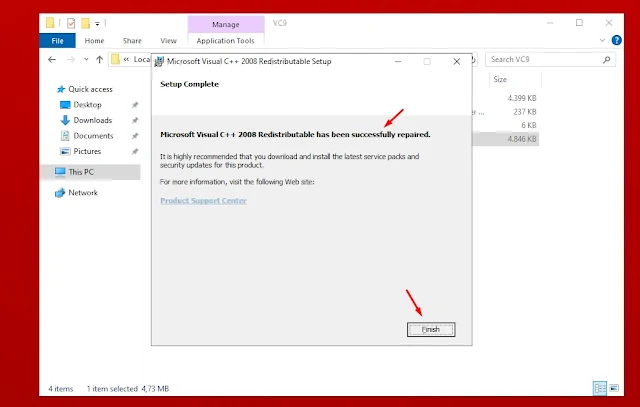
Task: Unpin Pictures using its pin icon
Action: tap(135, 151)
